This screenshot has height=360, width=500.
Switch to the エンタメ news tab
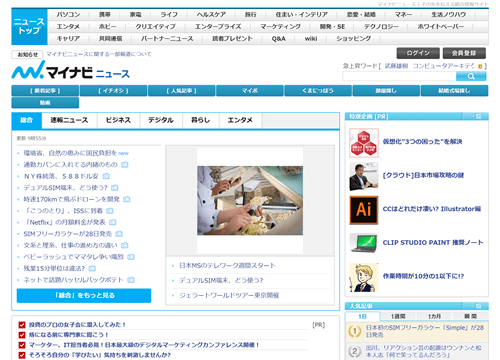(240, 120)
